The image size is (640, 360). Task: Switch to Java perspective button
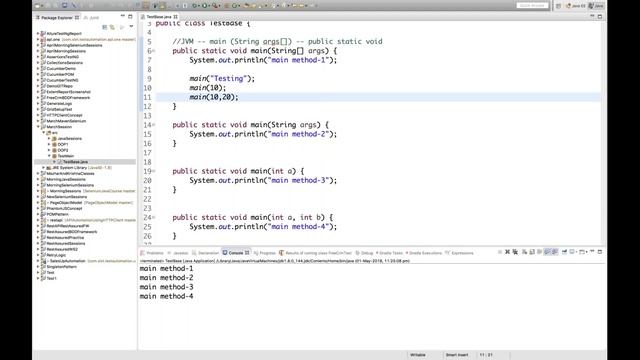click(596, 6)
